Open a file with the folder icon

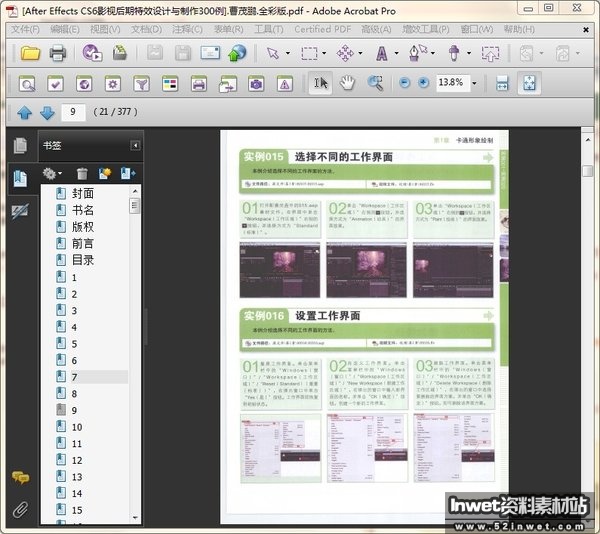pyautogui.click(x=30, y=53)
